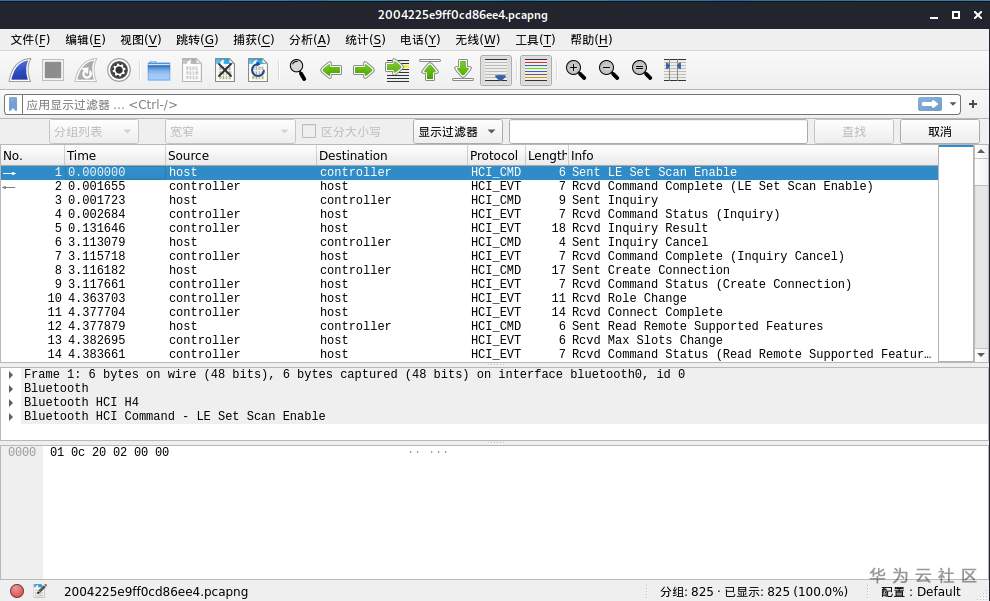This screenshot has height=601, width=990.
Task: Toggle auto scroll during live capture
Action: [496, 70]
